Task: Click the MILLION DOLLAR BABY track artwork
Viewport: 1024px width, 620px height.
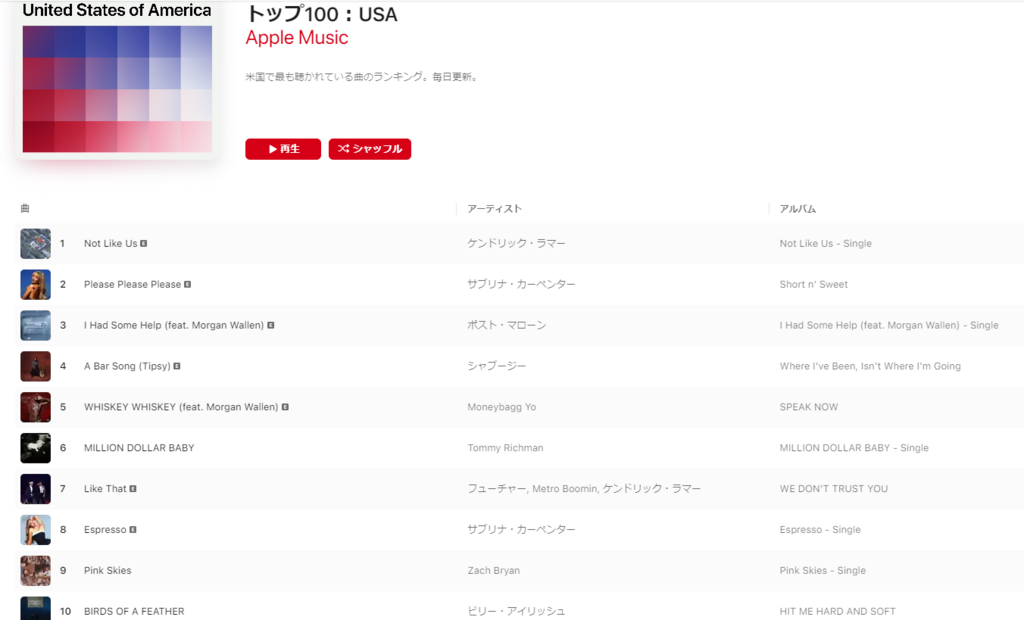Action: (35, 448)
